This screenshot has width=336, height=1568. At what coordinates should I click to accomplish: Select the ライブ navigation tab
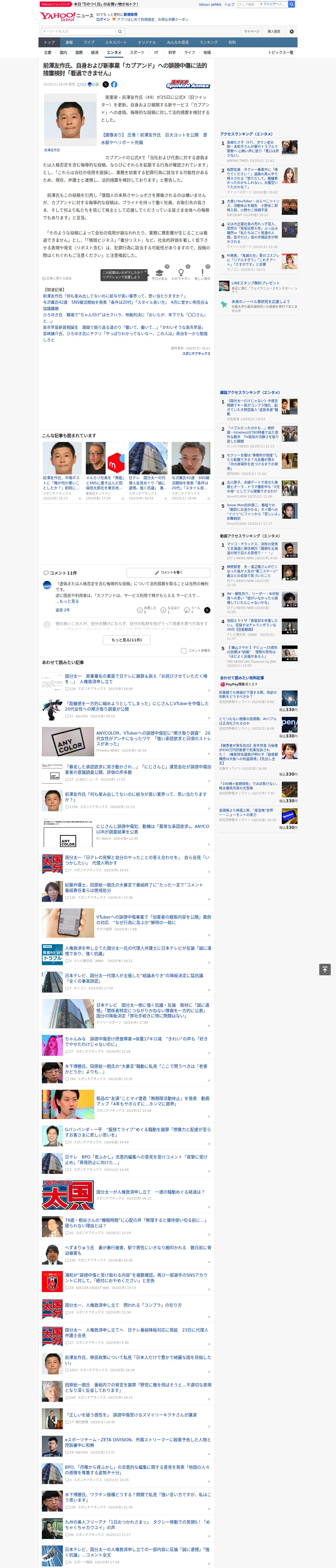[89, 42]
